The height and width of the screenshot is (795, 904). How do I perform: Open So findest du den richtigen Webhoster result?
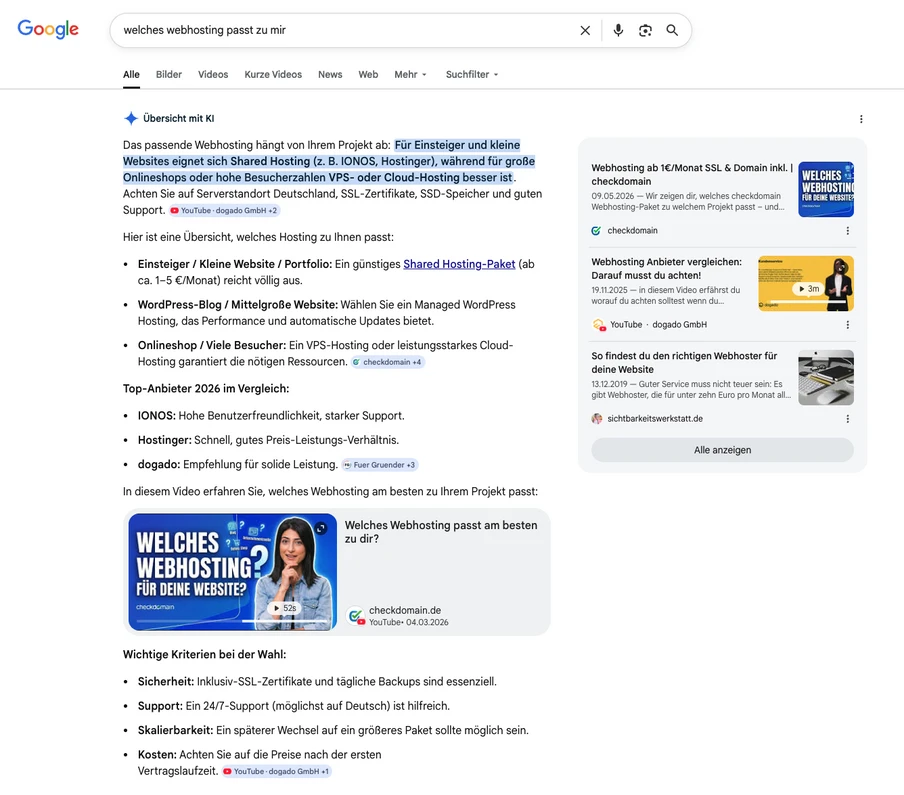684,362
